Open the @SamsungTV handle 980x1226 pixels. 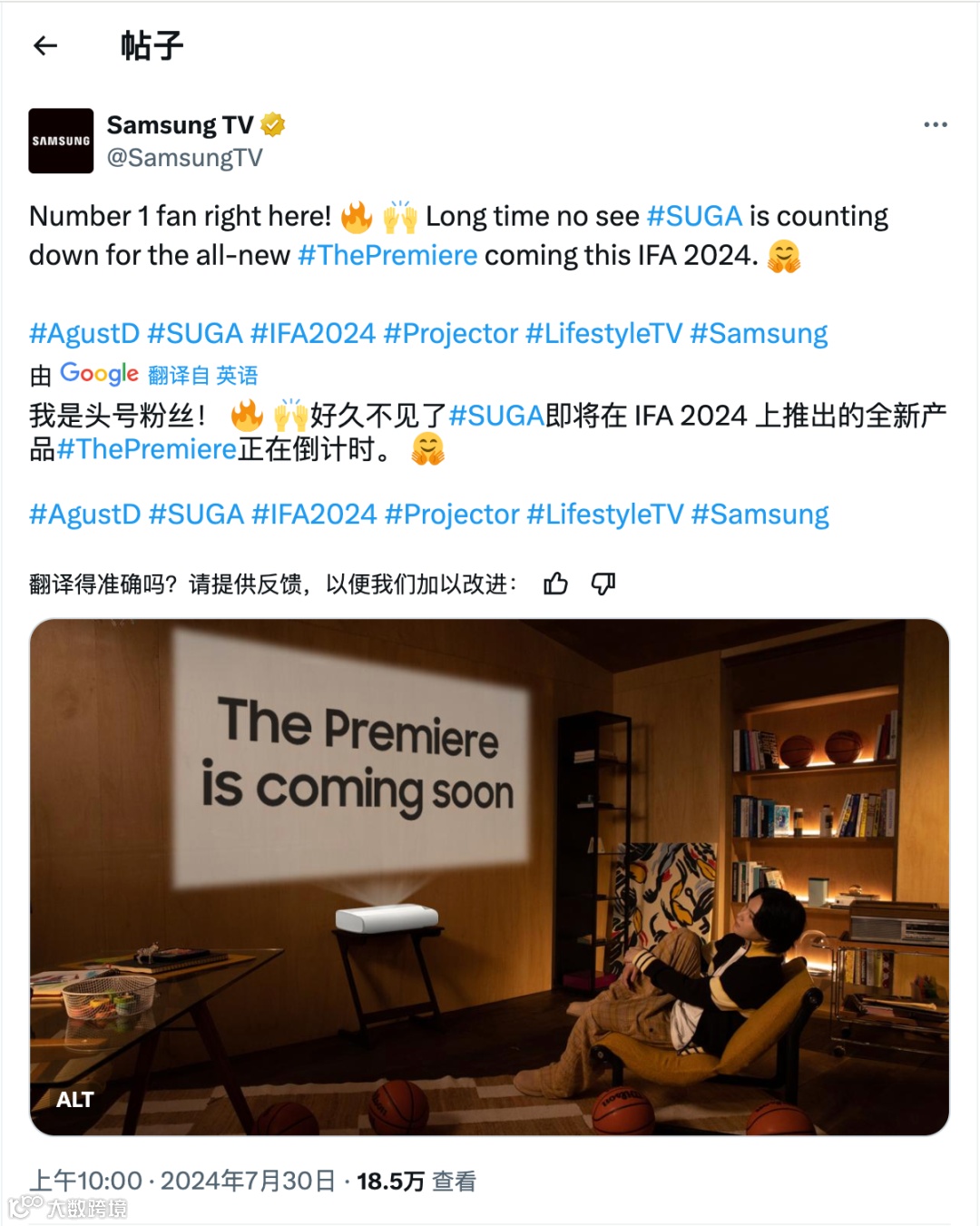[185, 158]
